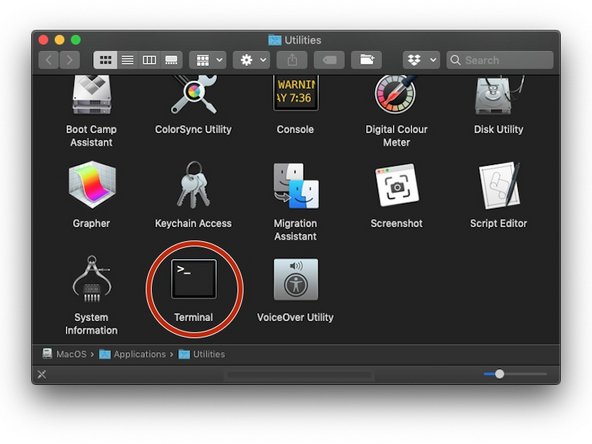Click the Script Editor label
592x444 pixels.
[499, 223]
